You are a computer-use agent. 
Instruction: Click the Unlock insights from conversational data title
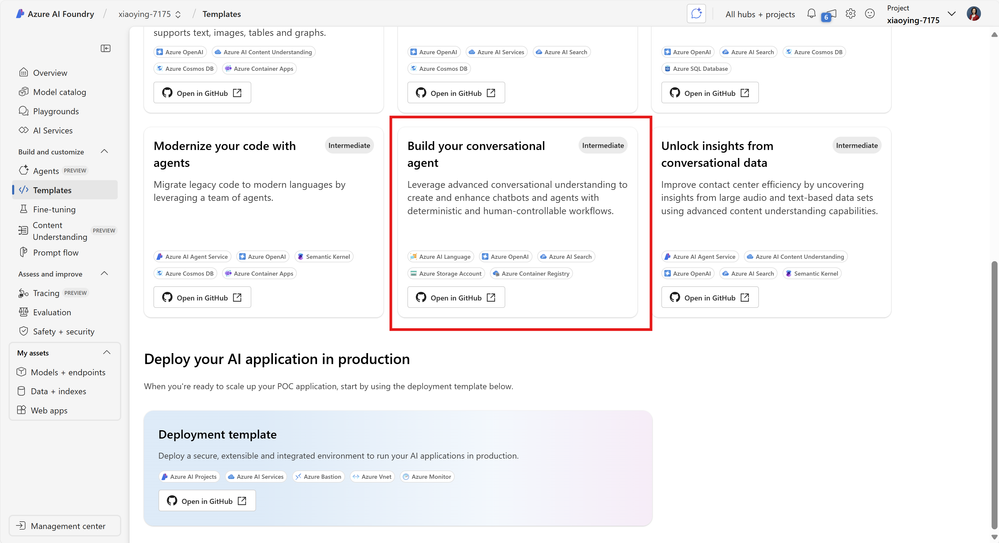click(717, 154)
